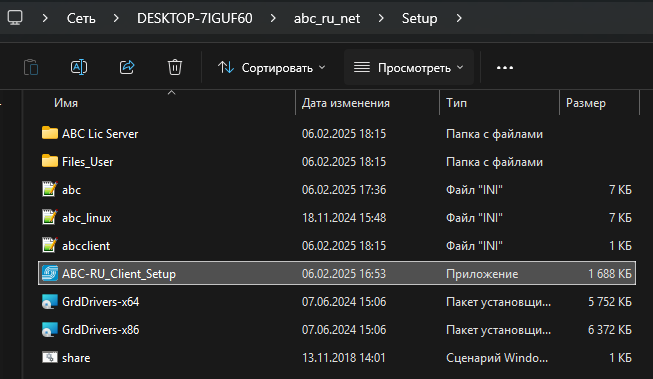Click the Paste clipboard icon

[31, 67]
